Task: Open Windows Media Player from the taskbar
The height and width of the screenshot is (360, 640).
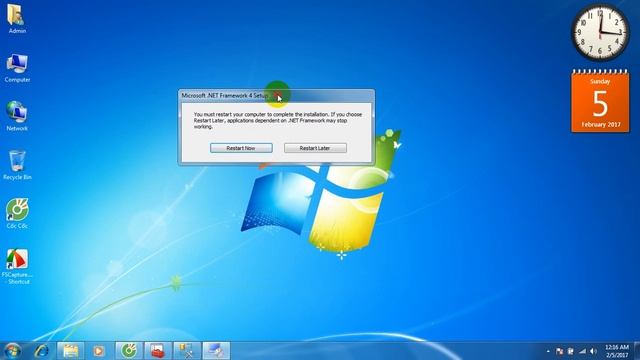Action: (x=98, y=351)
